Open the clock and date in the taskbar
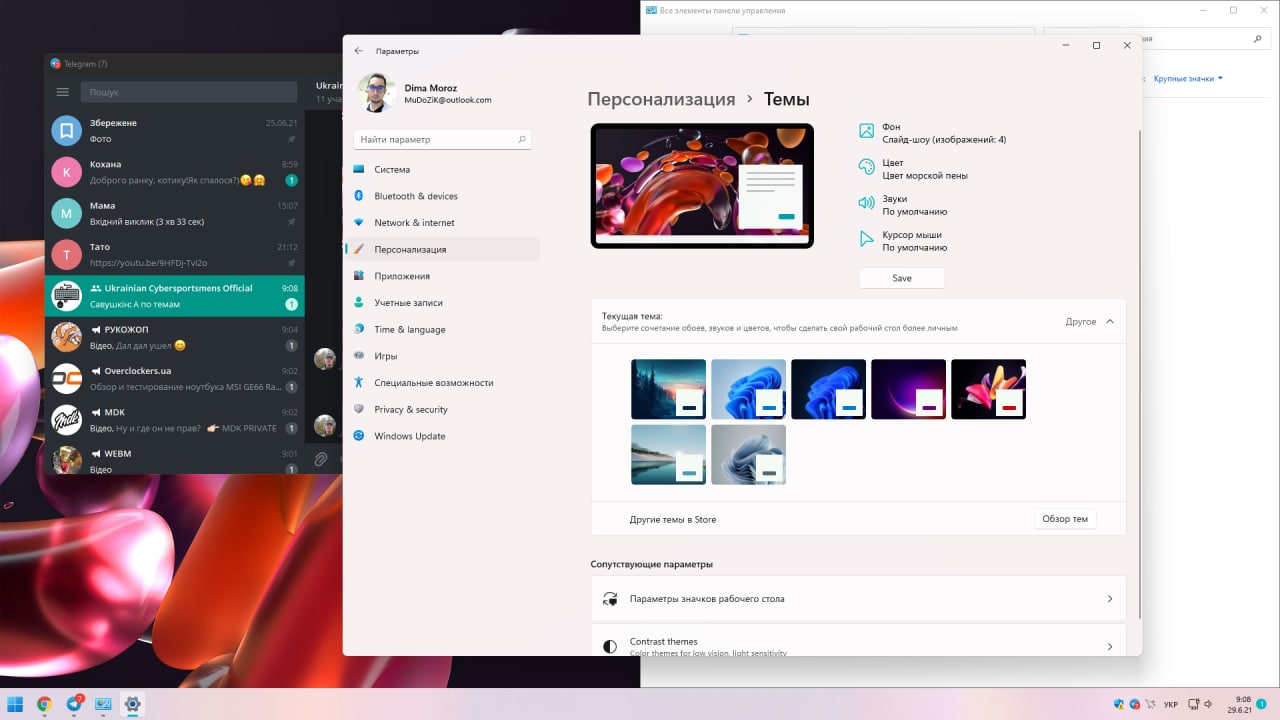 [1240, 704]
